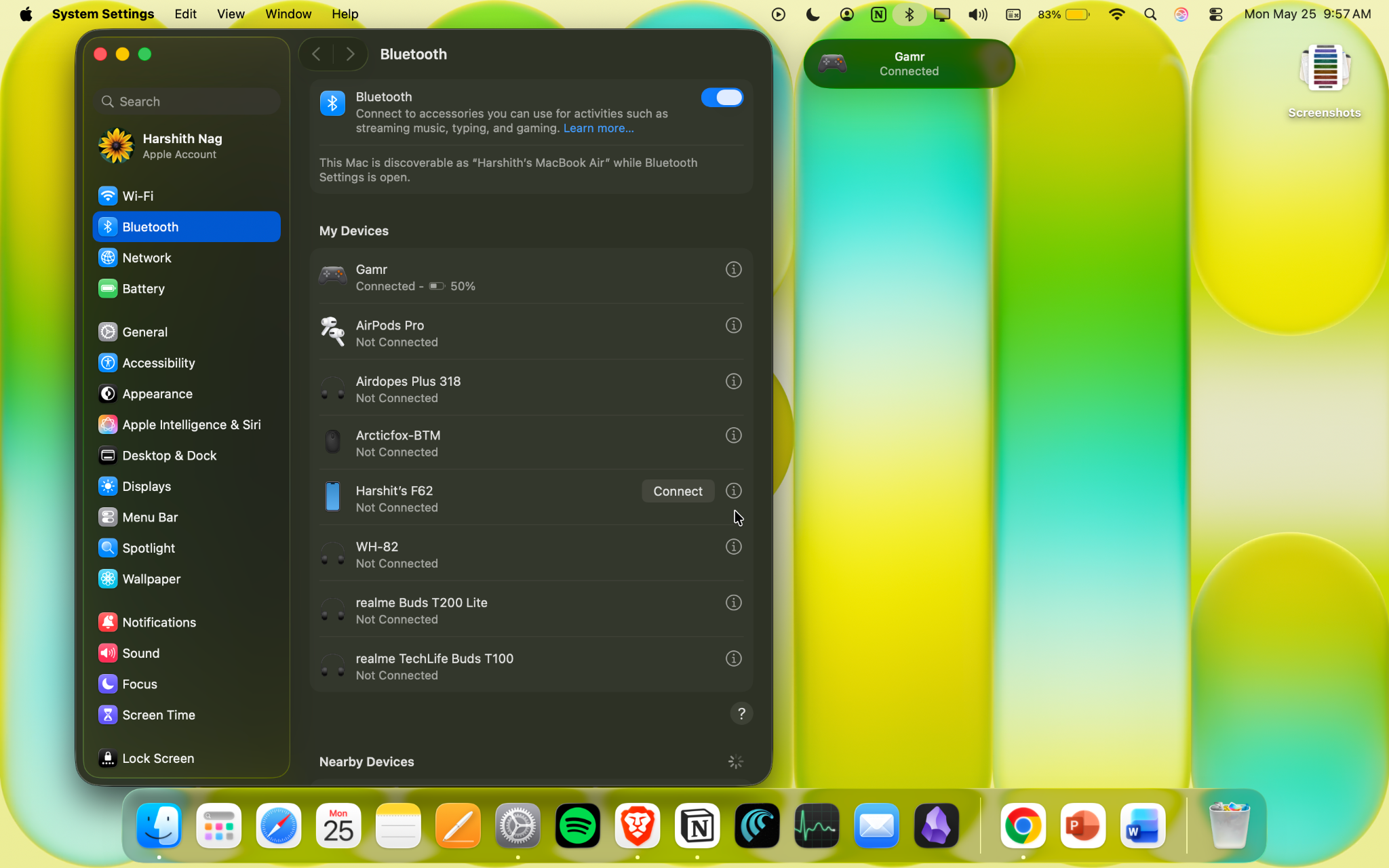
Task: Click the volume icon in menu bar
Action: click(x=978, y=14)
